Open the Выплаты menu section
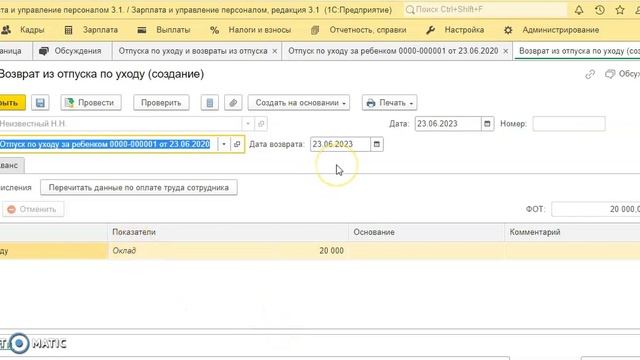Viewport: 640px width, 360px height. [x=164, y=30]
